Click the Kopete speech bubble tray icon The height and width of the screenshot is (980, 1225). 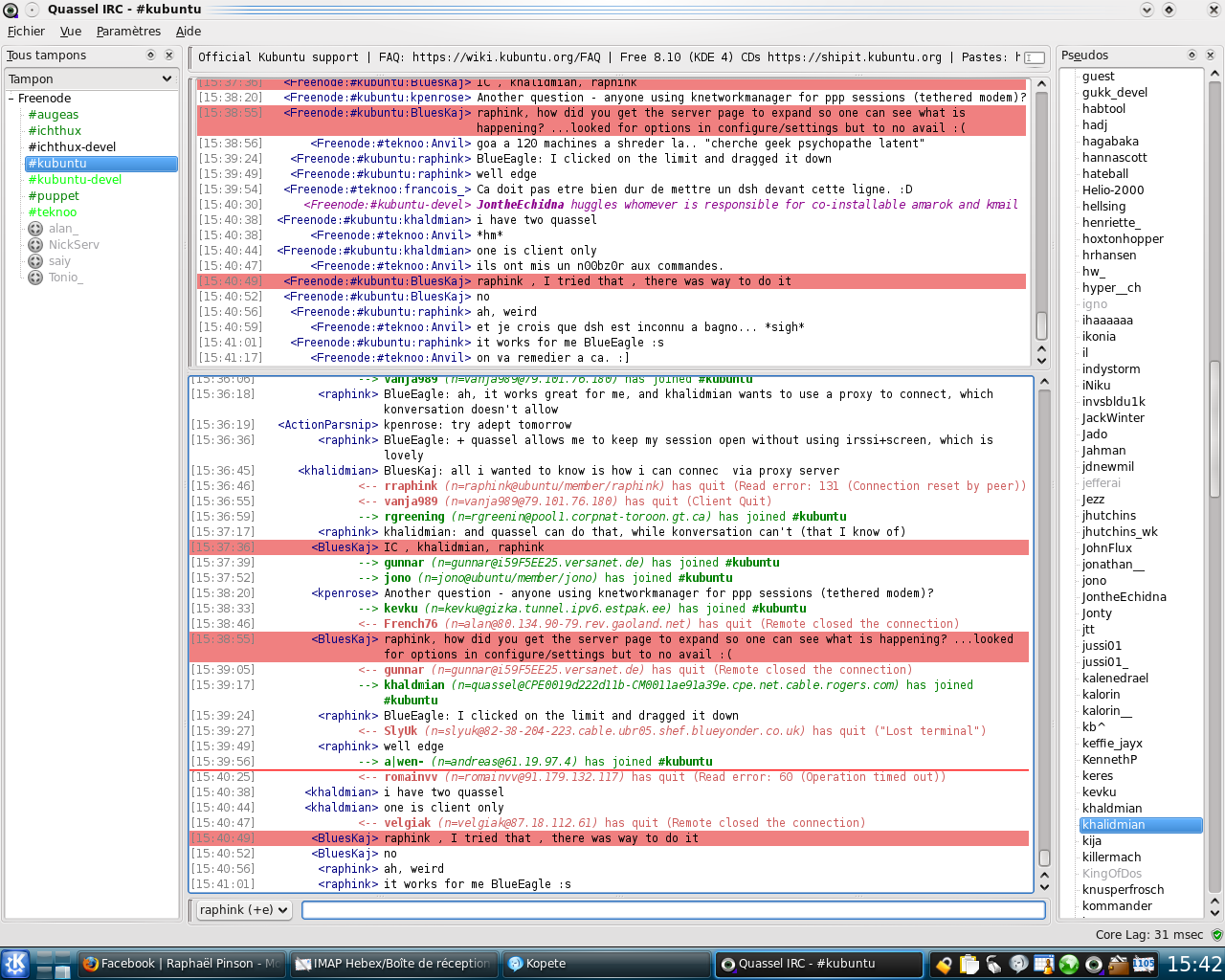(1018, 965)
